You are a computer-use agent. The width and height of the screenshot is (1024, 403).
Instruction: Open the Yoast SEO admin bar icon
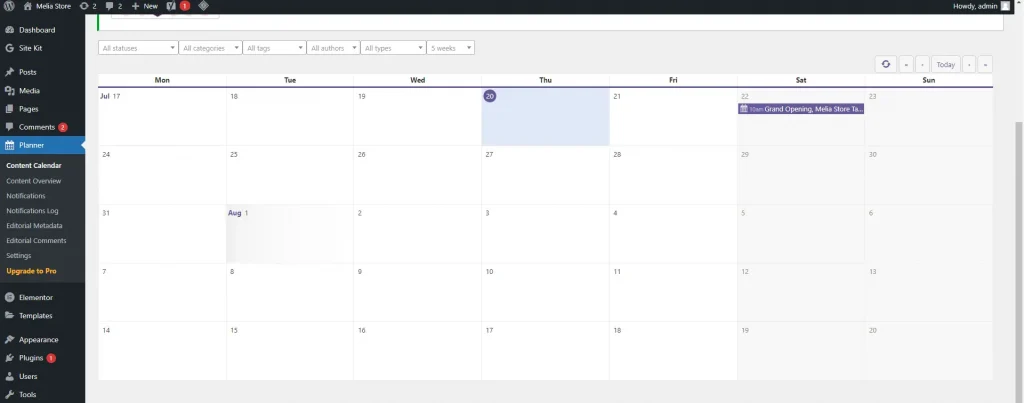178,6
